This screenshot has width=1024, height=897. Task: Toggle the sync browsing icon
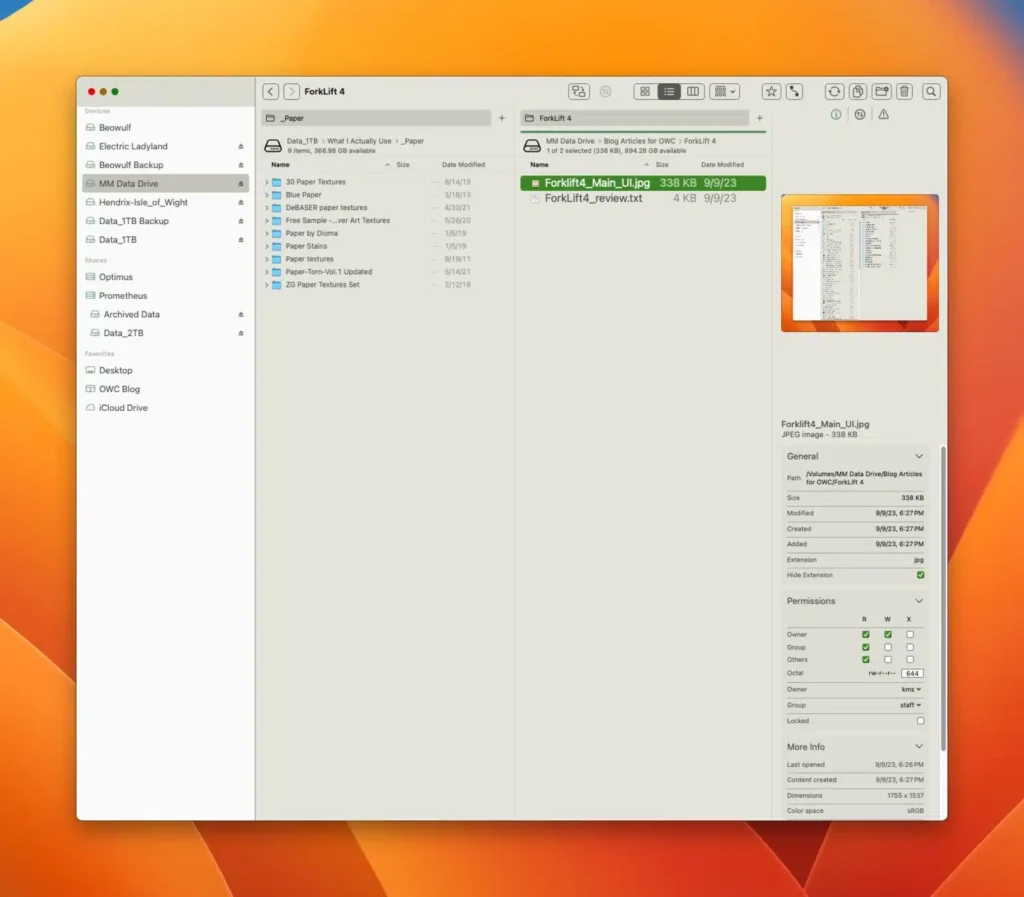[795, 91]
